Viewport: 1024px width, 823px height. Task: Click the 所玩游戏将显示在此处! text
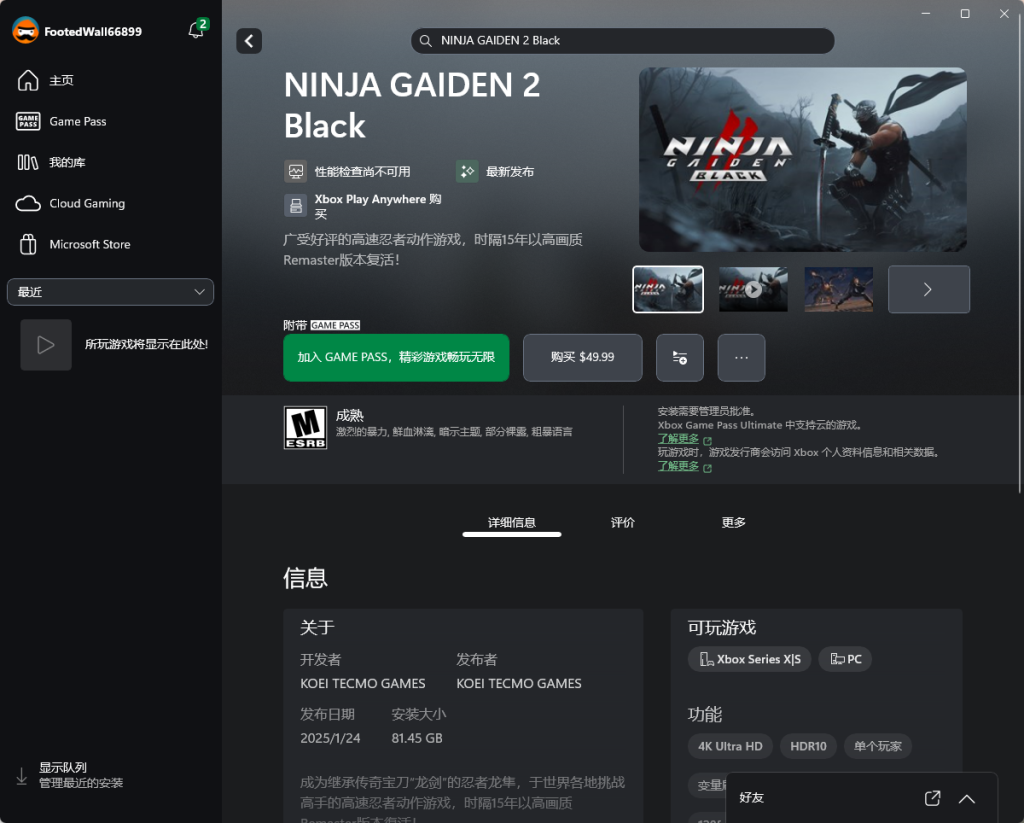(x=146, y=344)
